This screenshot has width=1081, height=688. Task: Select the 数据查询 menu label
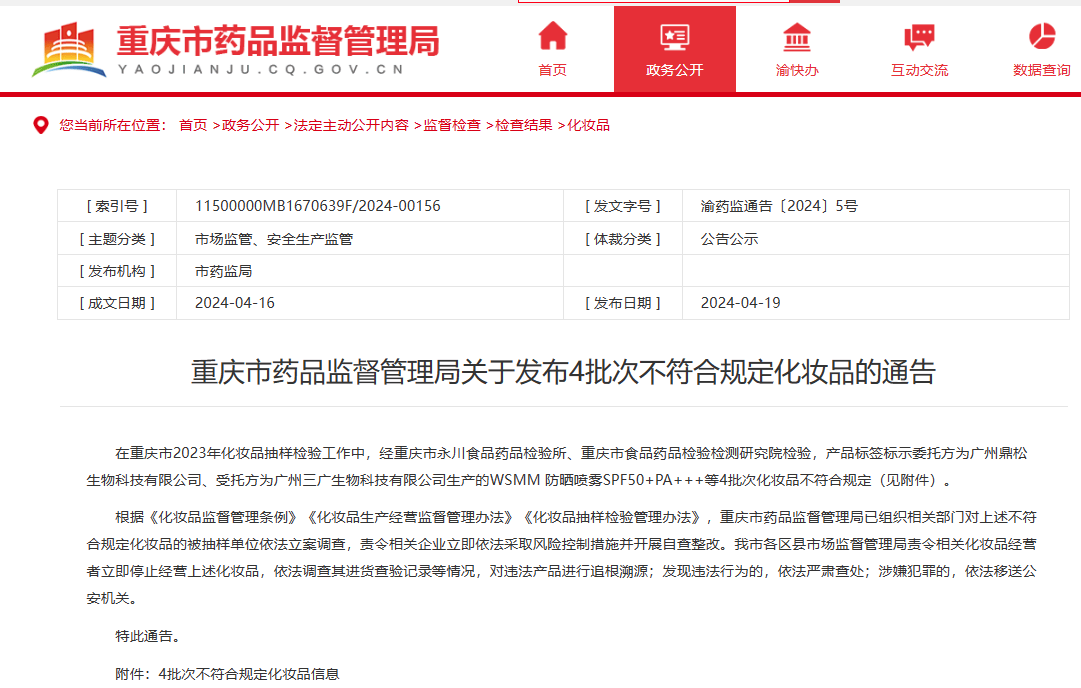[x=1041, y=70]
